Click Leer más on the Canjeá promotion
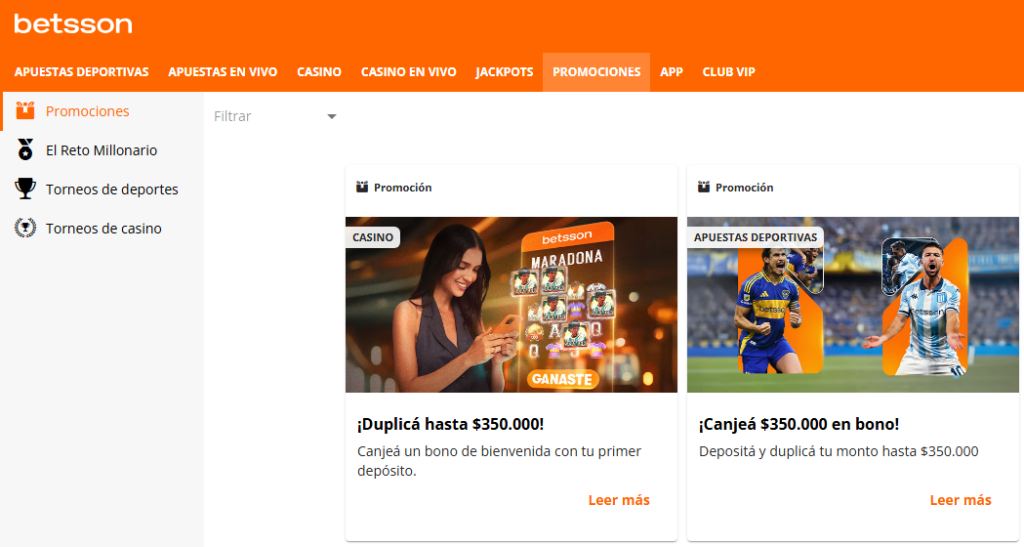This screenshot has width=1024, height=547. point(960,500)
